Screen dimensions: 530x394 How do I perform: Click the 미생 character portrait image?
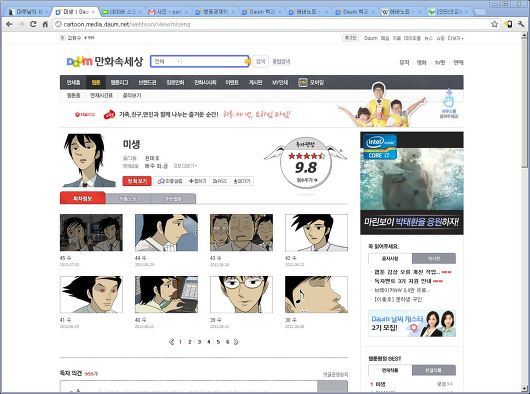click(89, 161)
